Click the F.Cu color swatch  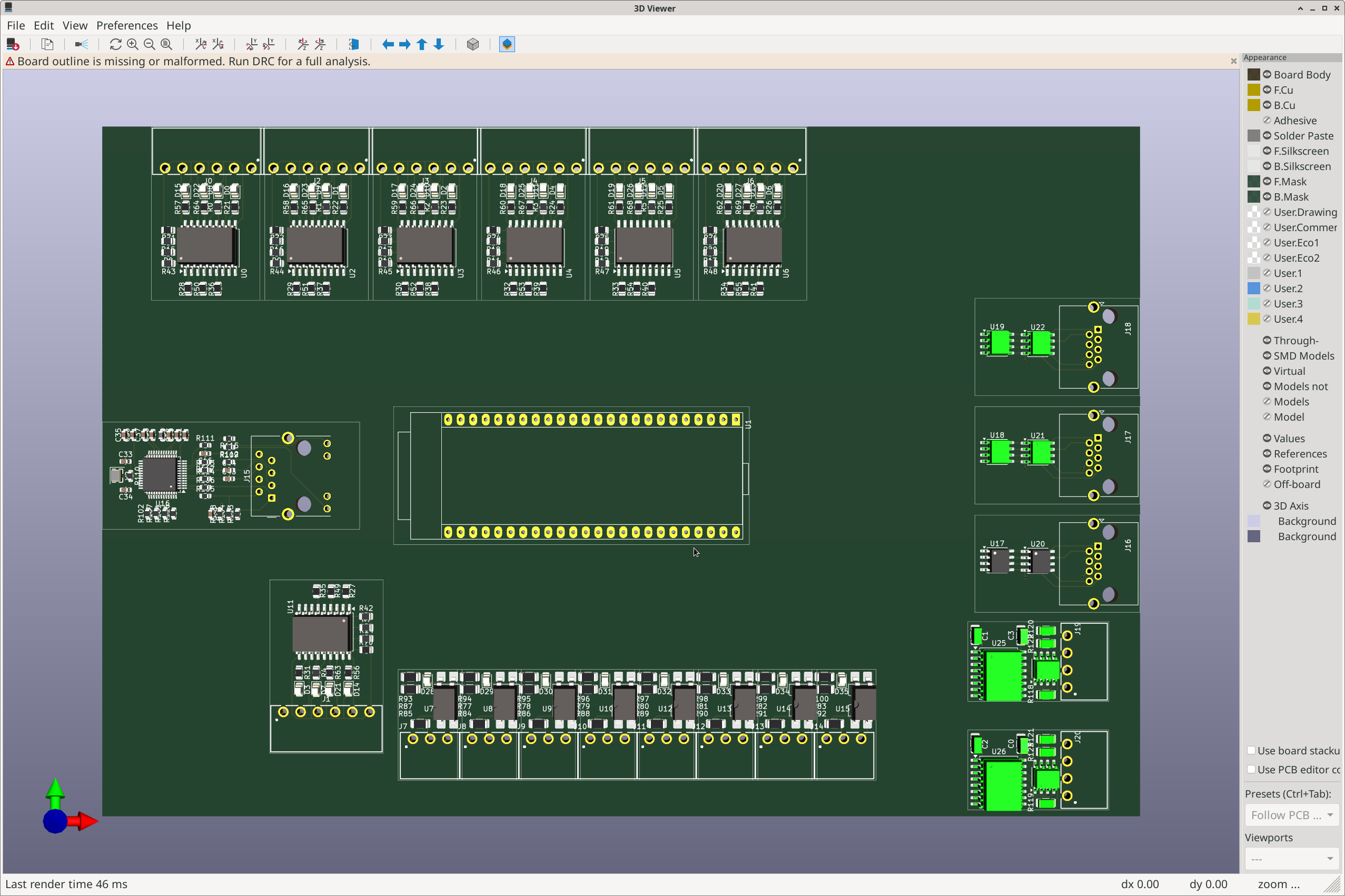[x=1253, y=91]
